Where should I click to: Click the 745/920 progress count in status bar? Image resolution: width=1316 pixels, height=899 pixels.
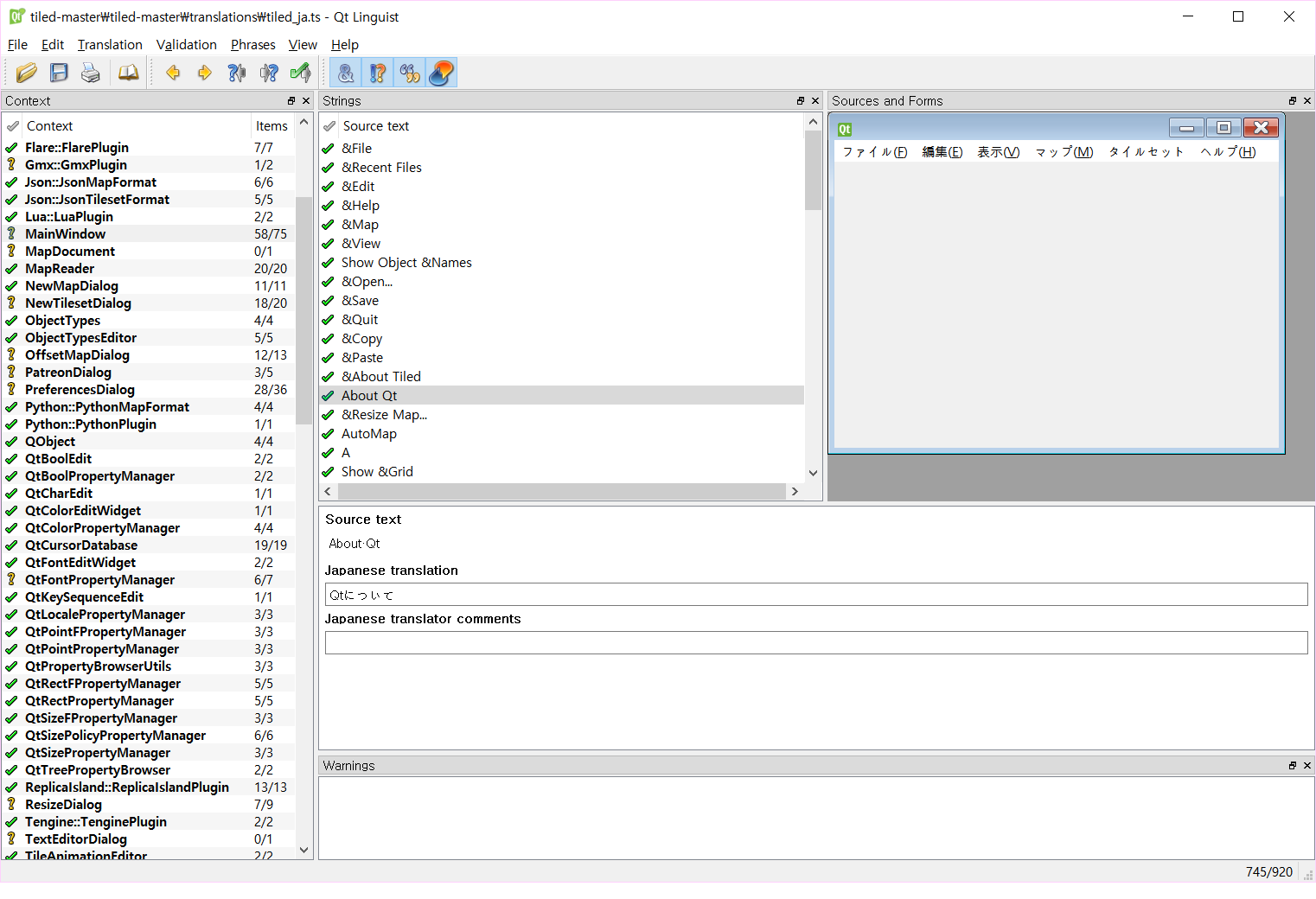point(1268,872)
